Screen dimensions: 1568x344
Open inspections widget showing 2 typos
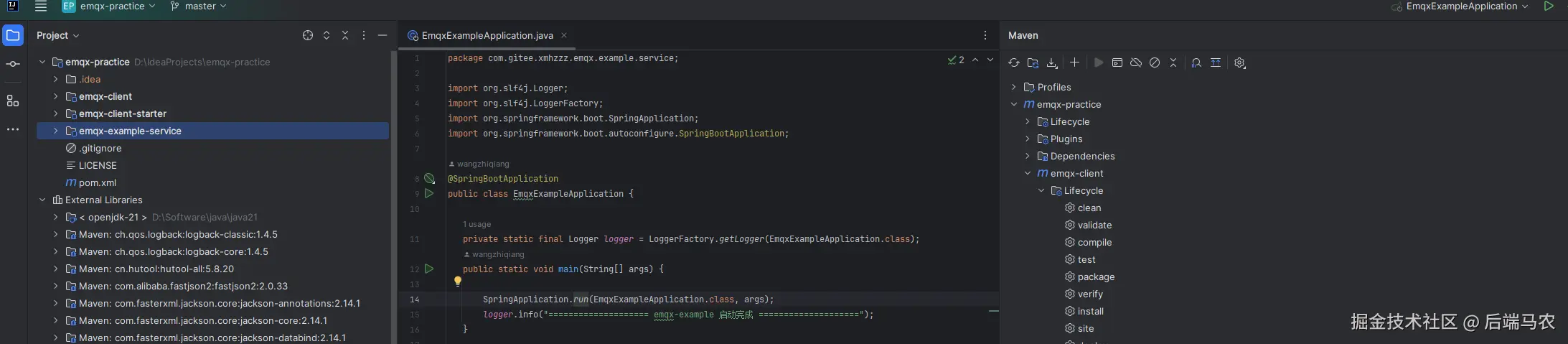pos(956,60)
